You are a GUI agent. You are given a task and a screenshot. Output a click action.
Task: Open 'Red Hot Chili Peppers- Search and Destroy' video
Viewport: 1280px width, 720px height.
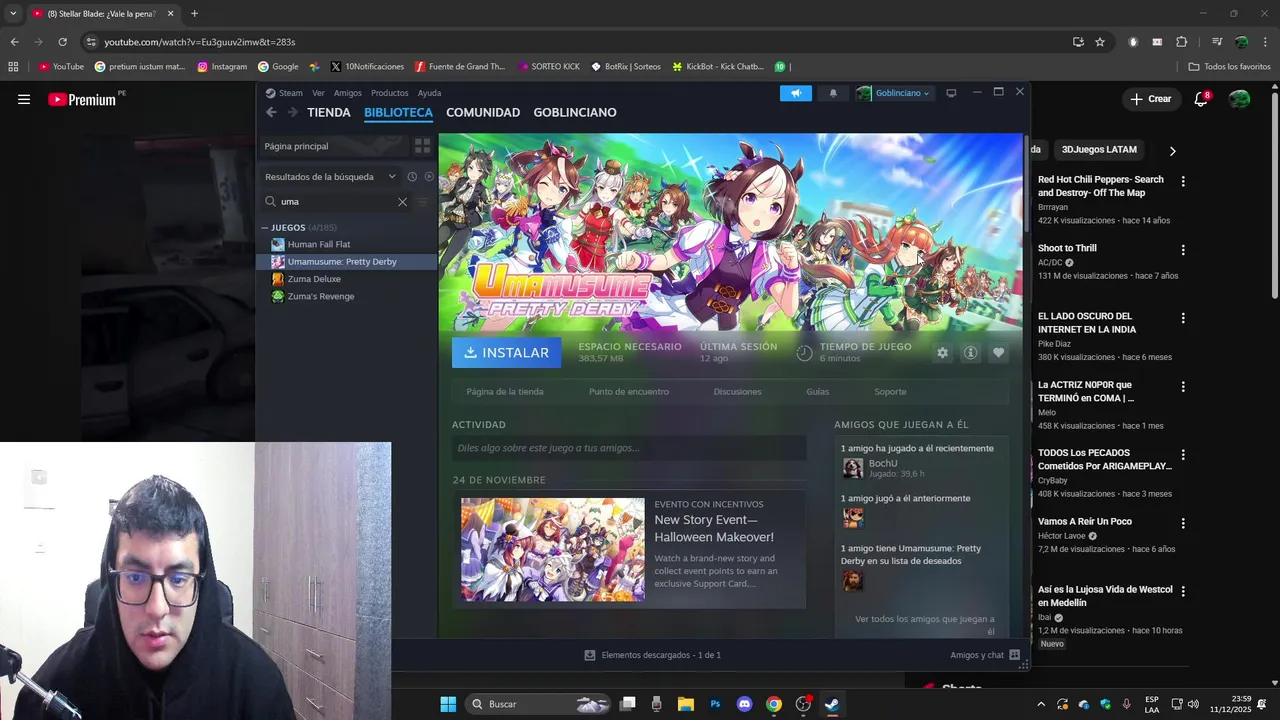tap(1101, 186)
